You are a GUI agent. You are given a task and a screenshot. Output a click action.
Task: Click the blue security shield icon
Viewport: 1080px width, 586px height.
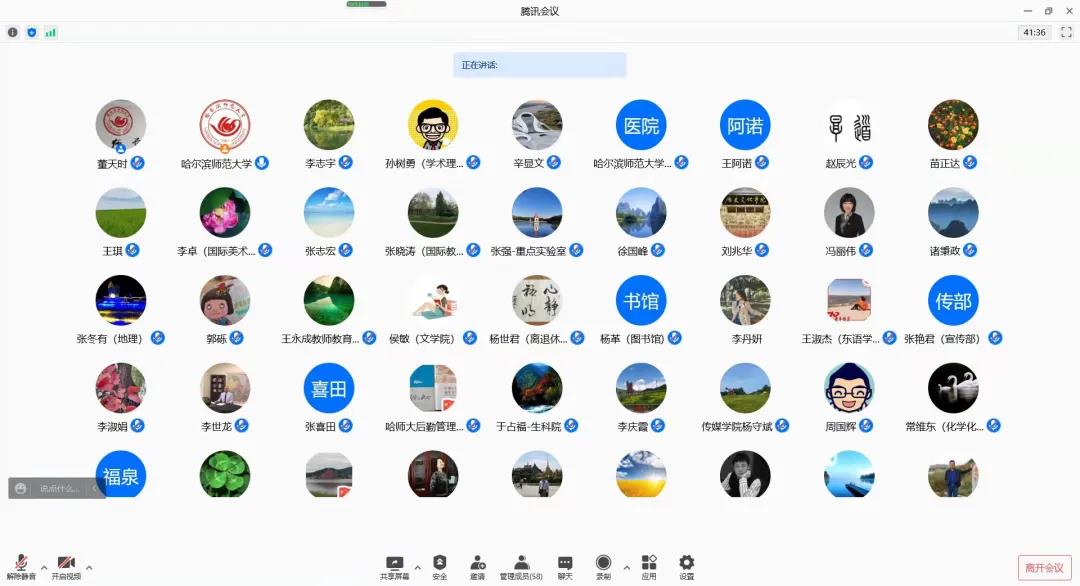pyautogui.click(x=32, y=32)
